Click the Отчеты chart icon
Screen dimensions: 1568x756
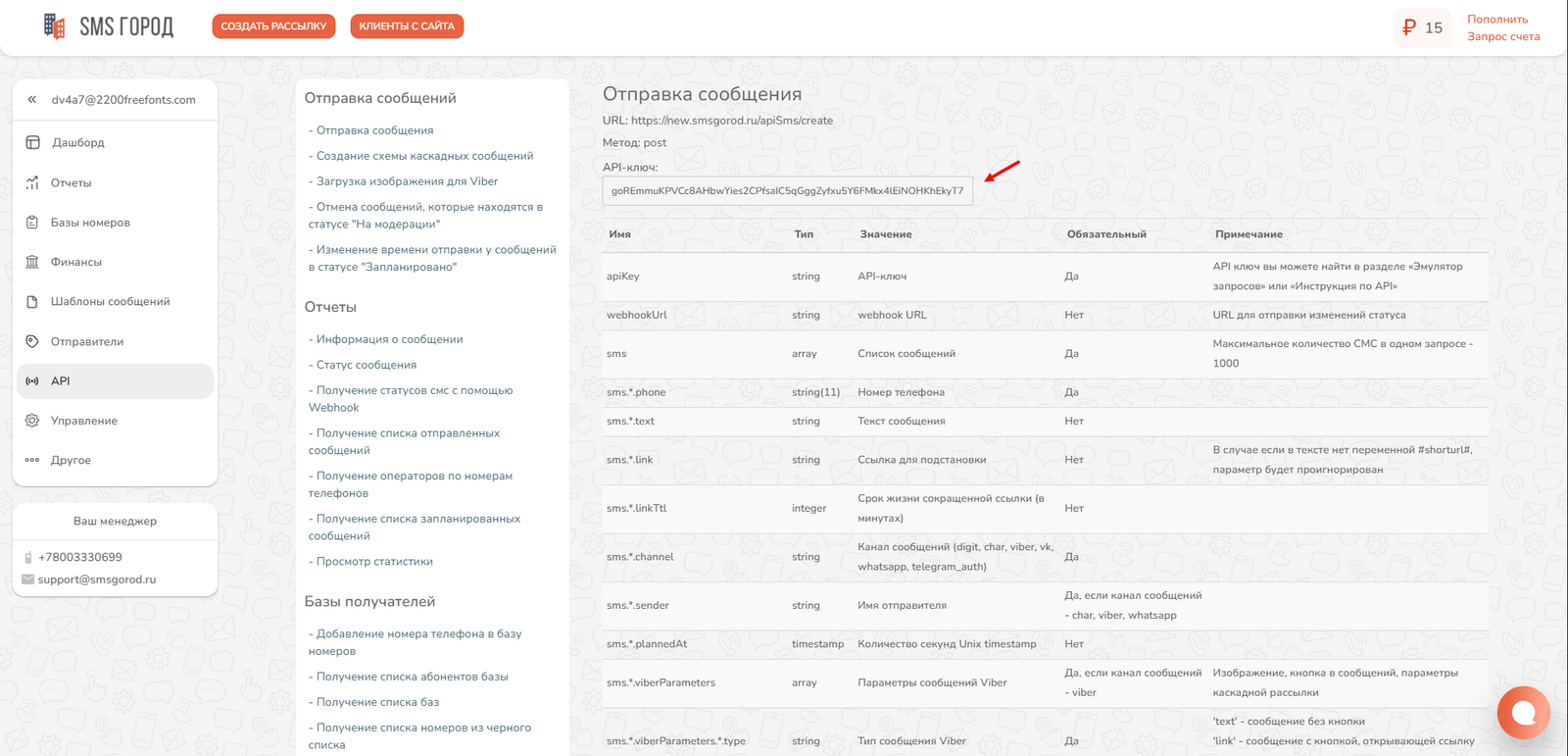pos(32,183)
